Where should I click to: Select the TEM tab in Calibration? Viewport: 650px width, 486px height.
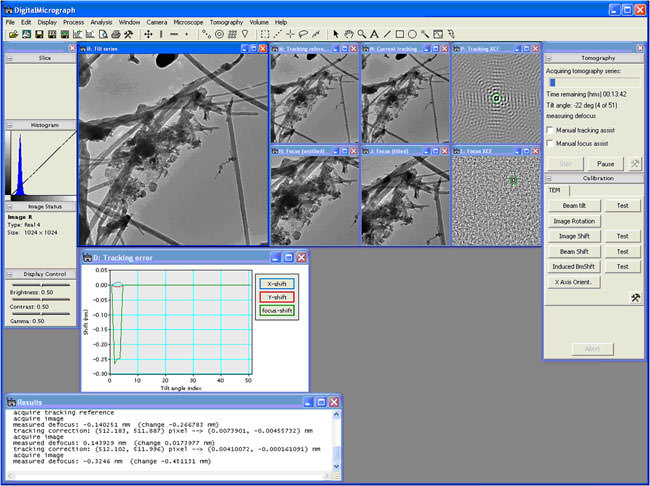[555, 190]
